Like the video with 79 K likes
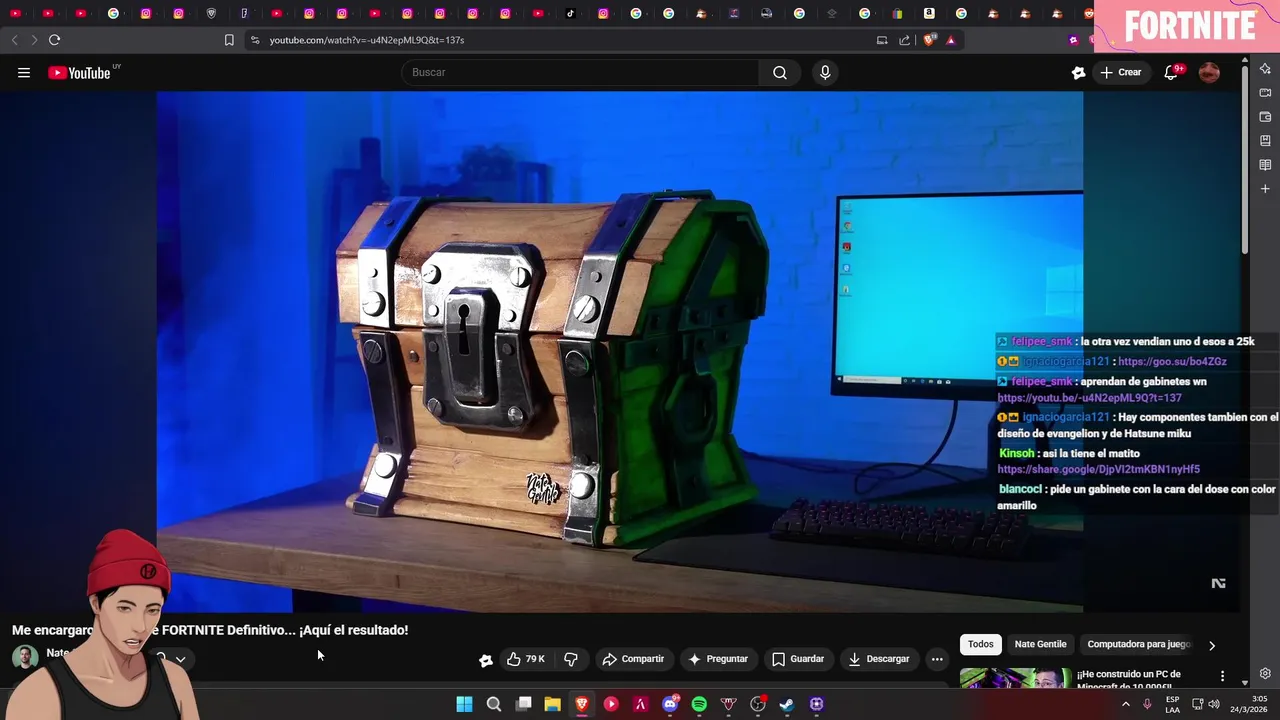1280x720 pixels. click(525, 659)
